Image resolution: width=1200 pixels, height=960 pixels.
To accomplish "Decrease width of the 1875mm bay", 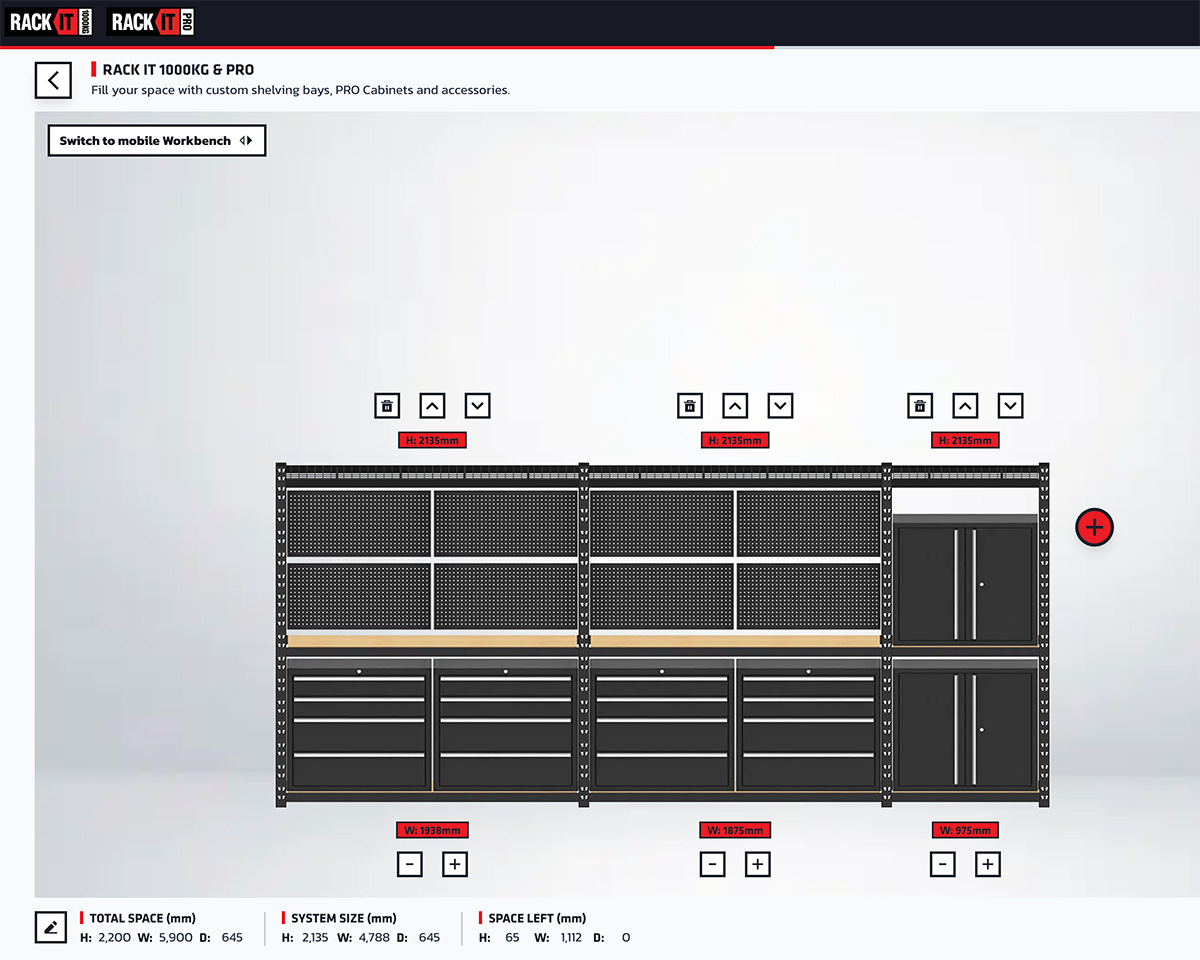I will tap(712, 864).
